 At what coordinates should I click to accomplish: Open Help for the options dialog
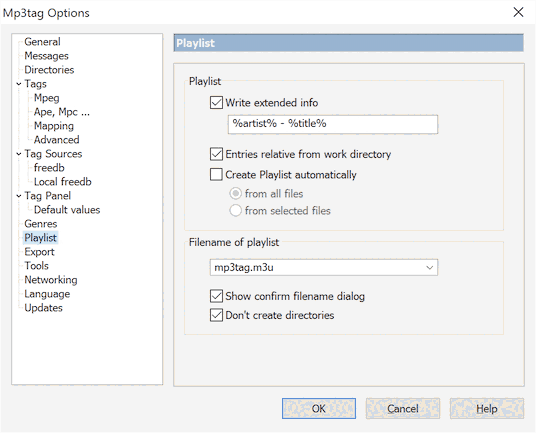pyautogui.click(x=486, y=408)
